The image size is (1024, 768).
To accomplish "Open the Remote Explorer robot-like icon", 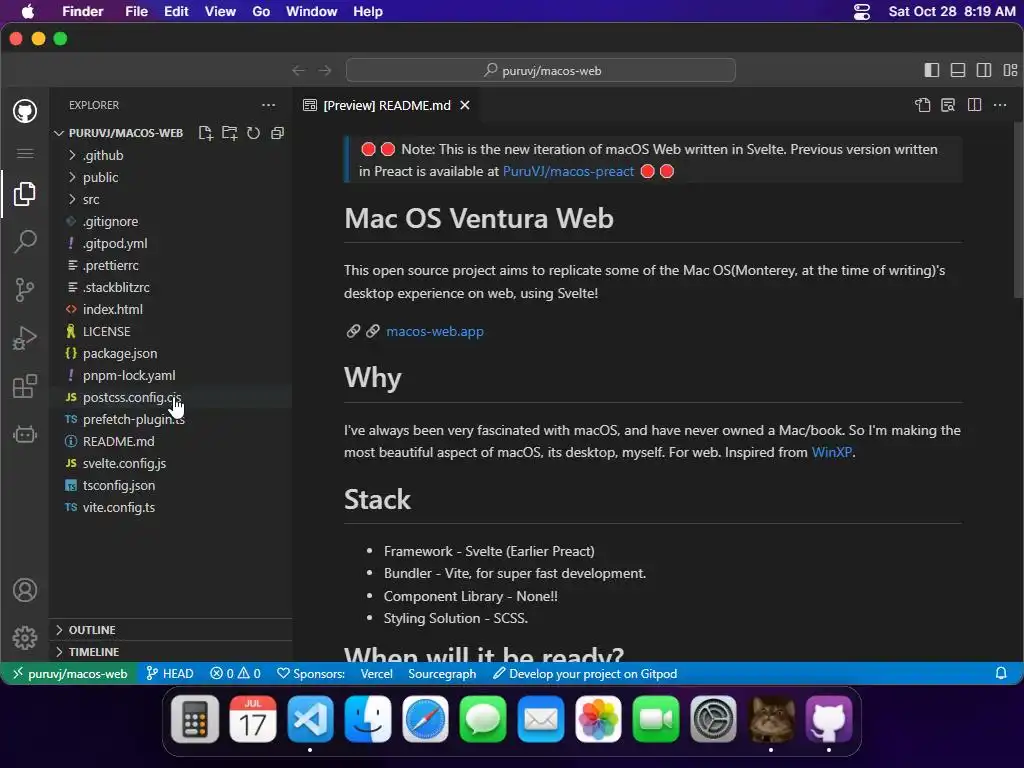I will tap(25, 434).
